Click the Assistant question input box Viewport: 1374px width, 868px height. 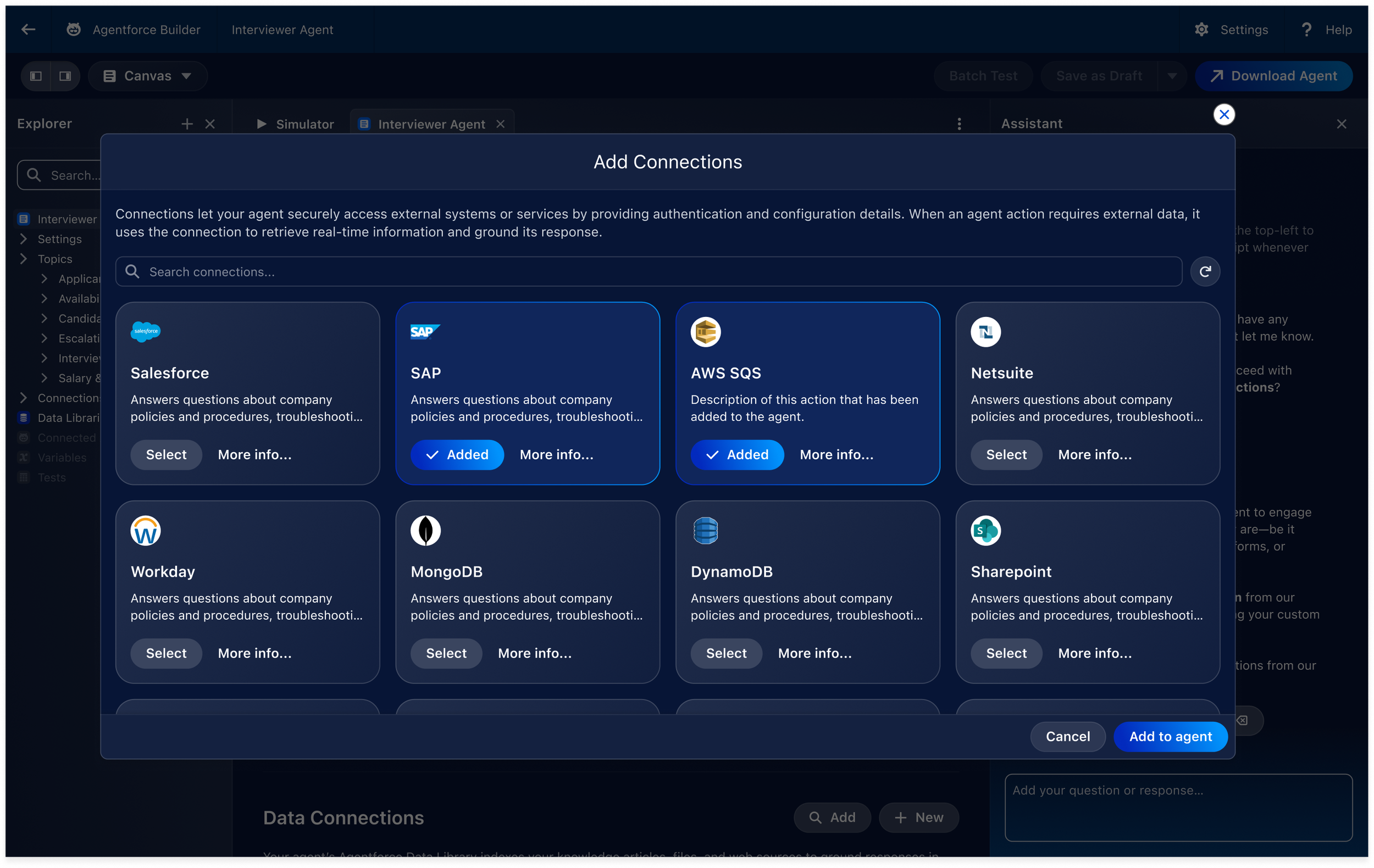1178,807
